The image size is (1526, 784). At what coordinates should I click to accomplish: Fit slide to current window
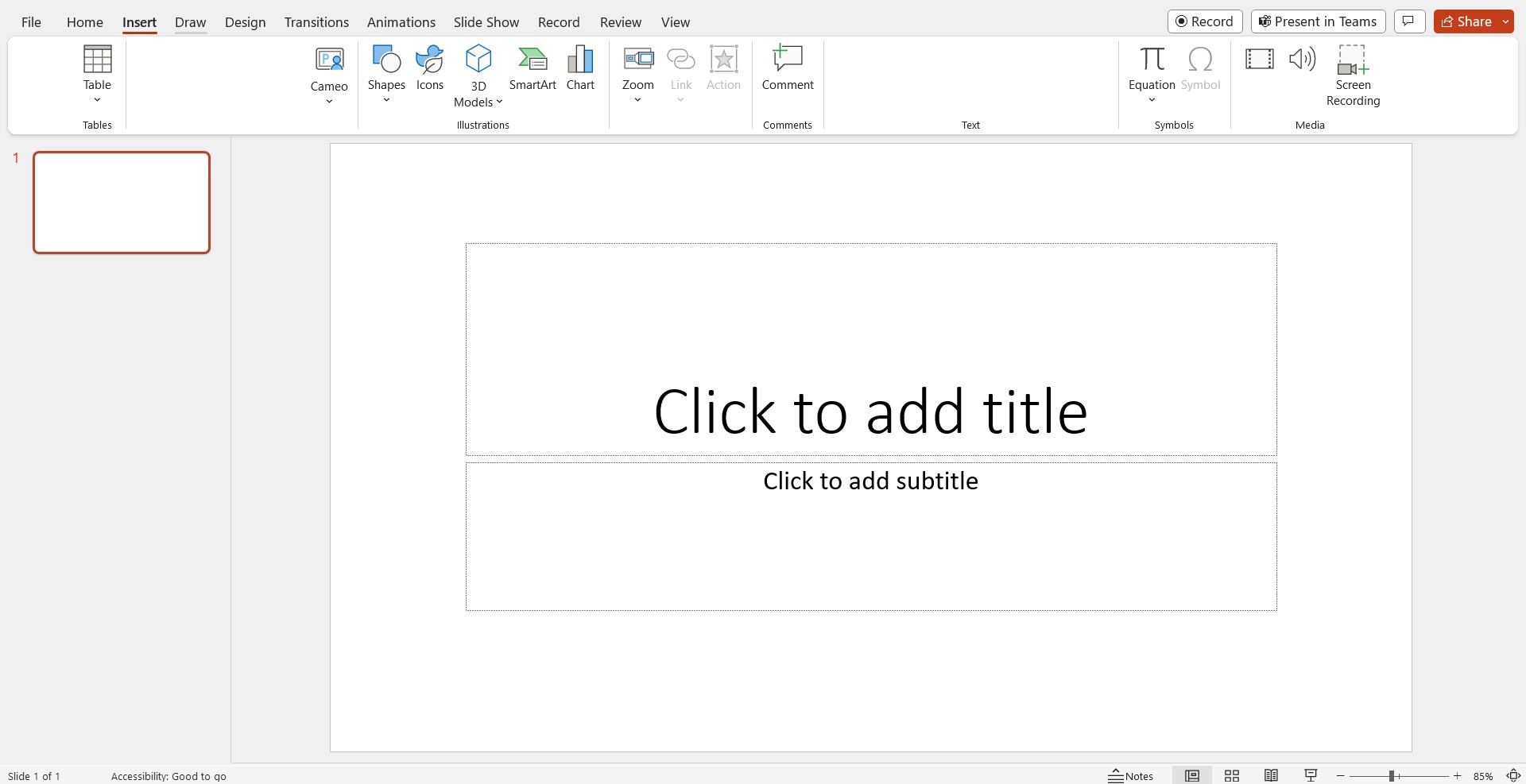coord(1514,776)
